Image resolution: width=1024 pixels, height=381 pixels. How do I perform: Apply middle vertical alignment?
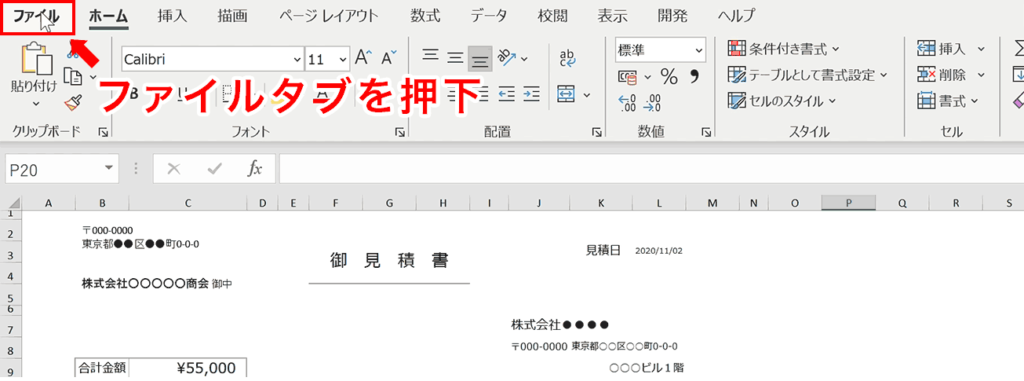[455, 59]
